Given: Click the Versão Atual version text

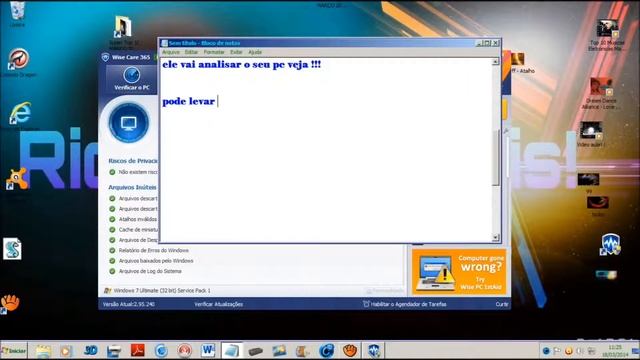Looking at the screenshot, I should 129,304.
